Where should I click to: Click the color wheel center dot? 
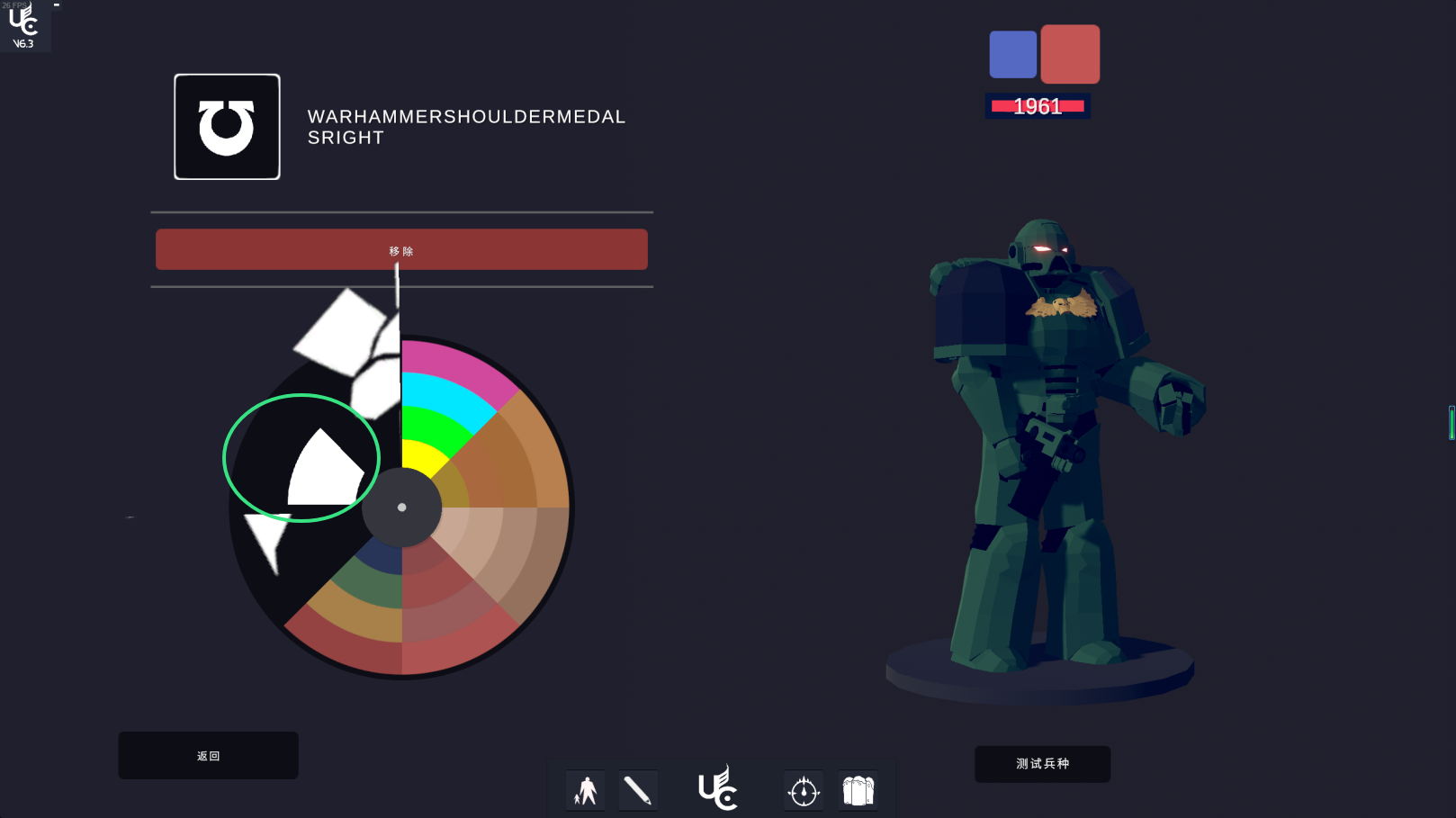[x=401, y=508]
